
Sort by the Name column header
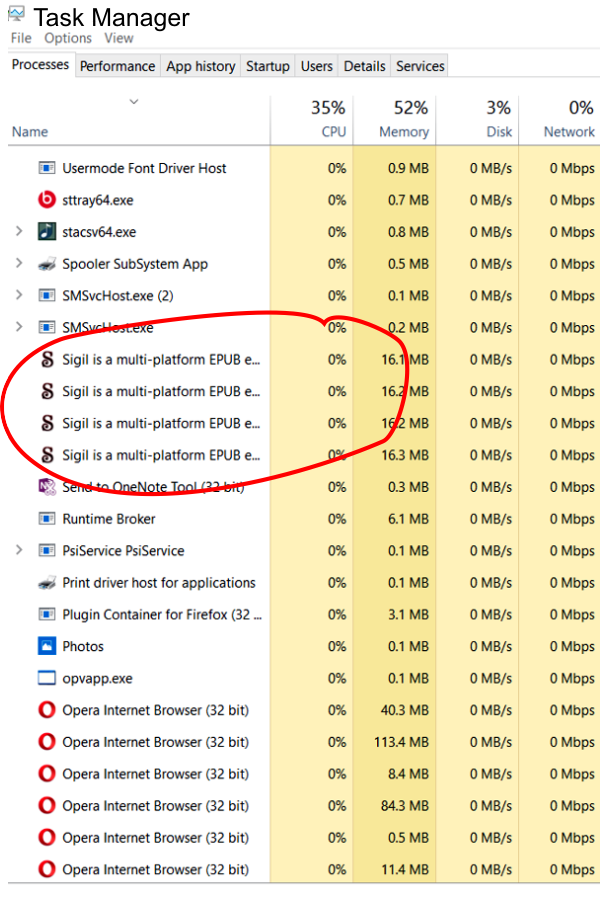point(30,132)
